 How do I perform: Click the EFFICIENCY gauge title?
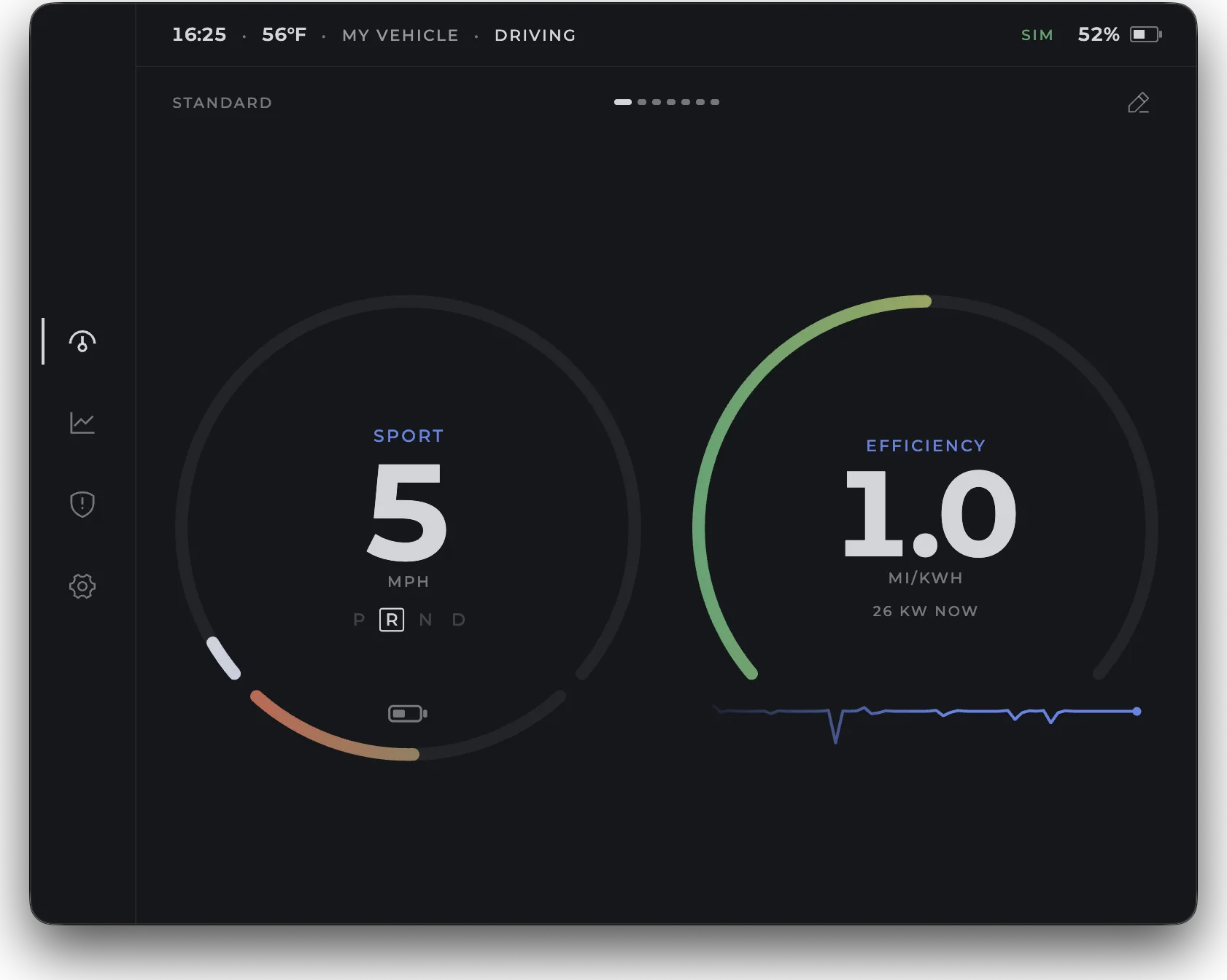926,446
